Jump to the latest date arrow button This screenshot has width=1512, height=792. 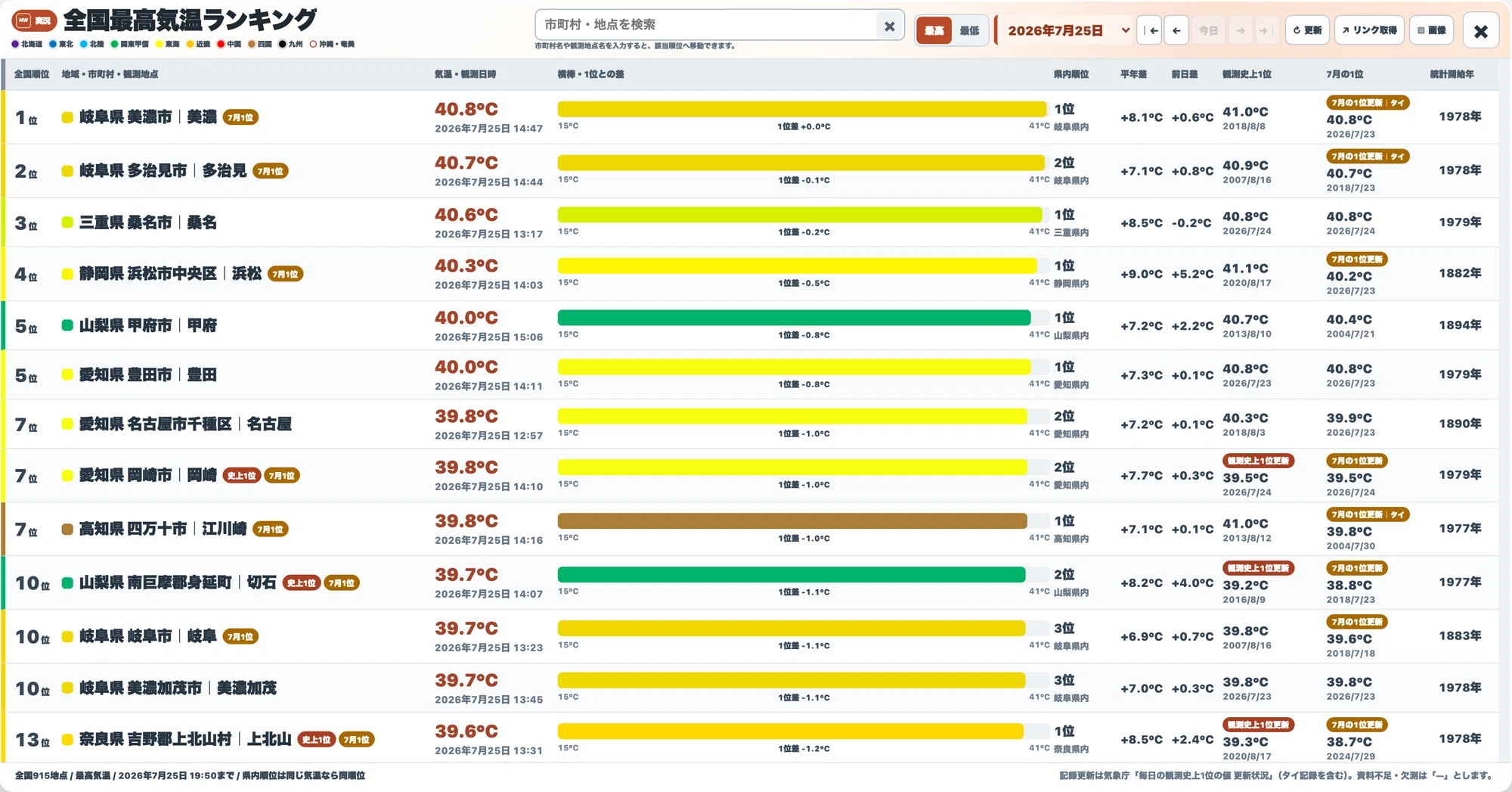[x=1267, y=30]
